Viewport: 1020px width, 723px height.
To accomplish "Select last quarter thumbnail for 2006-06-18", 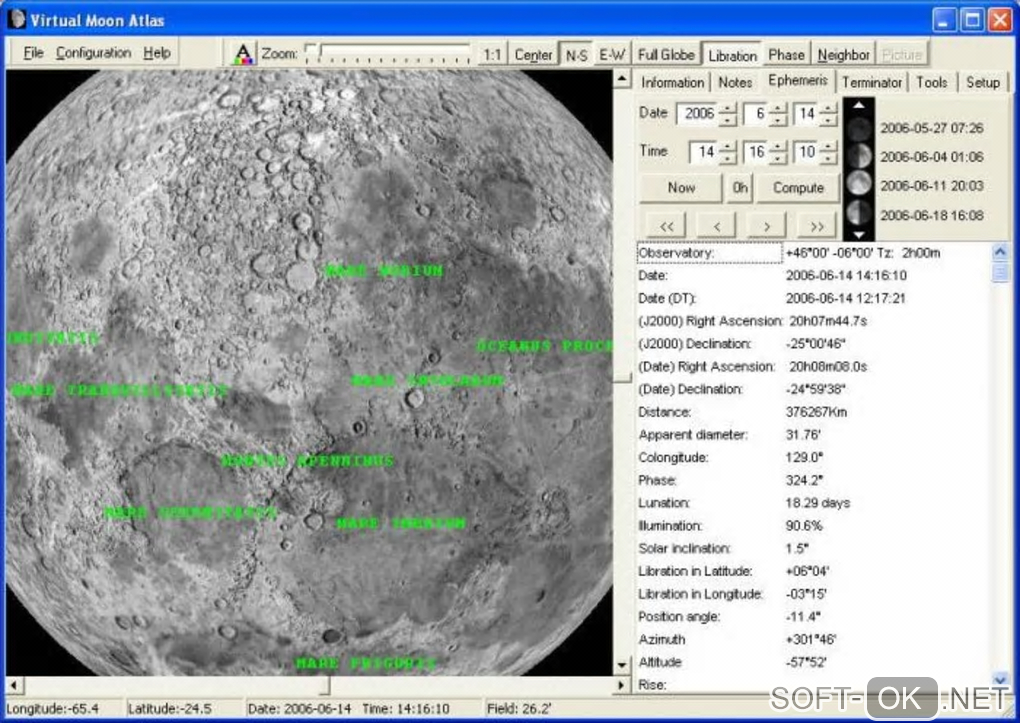I will [859, 212].
